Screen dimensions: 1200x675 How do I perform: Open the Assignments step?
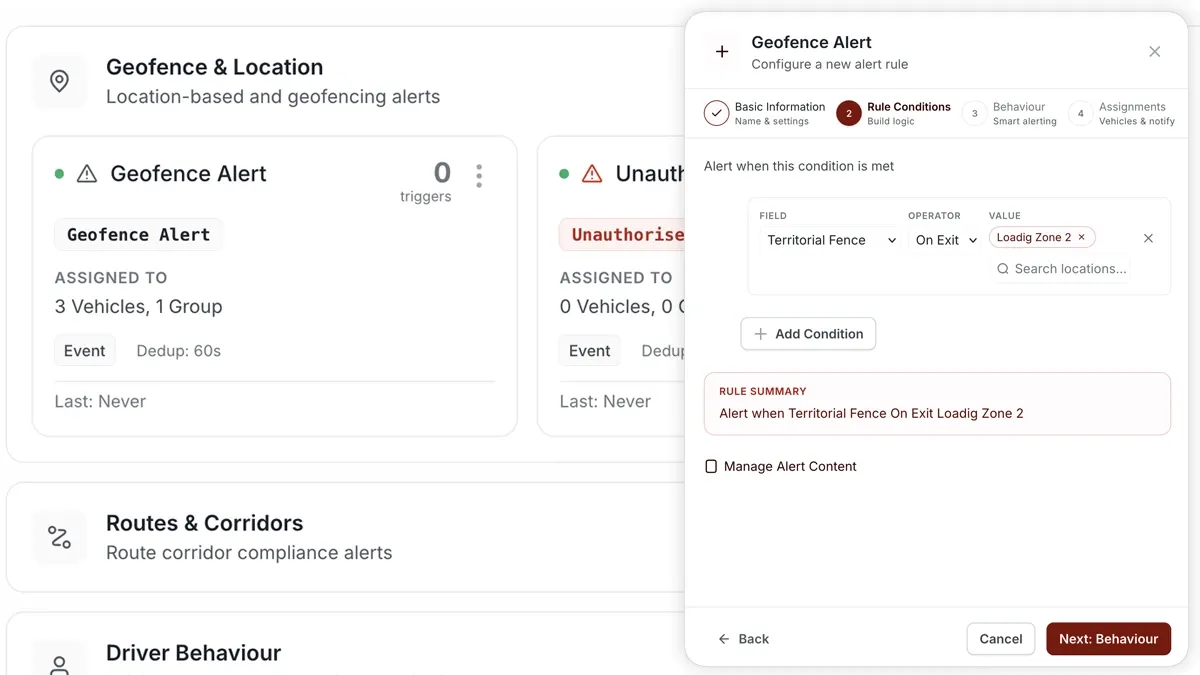[1122, 113]
